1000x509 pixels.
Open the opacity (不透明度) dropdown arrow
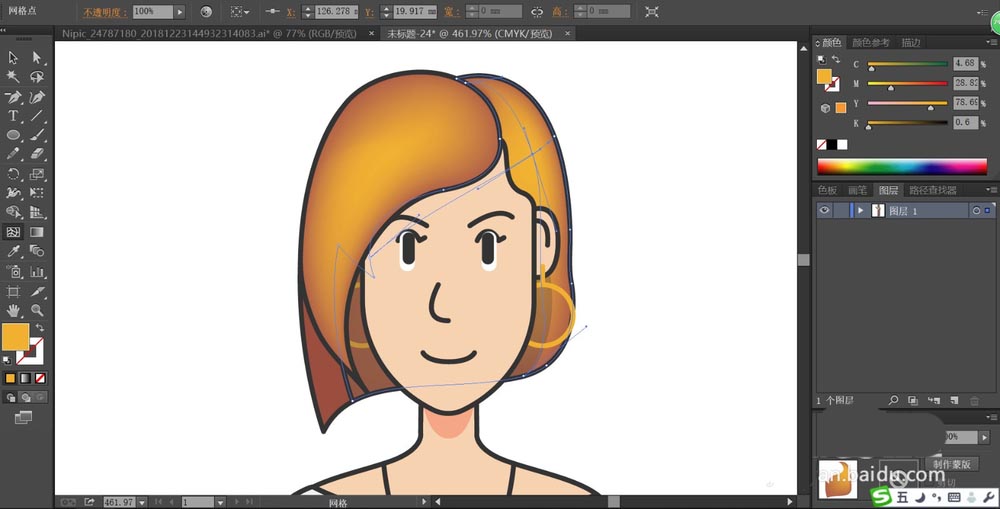coord(179,12)
